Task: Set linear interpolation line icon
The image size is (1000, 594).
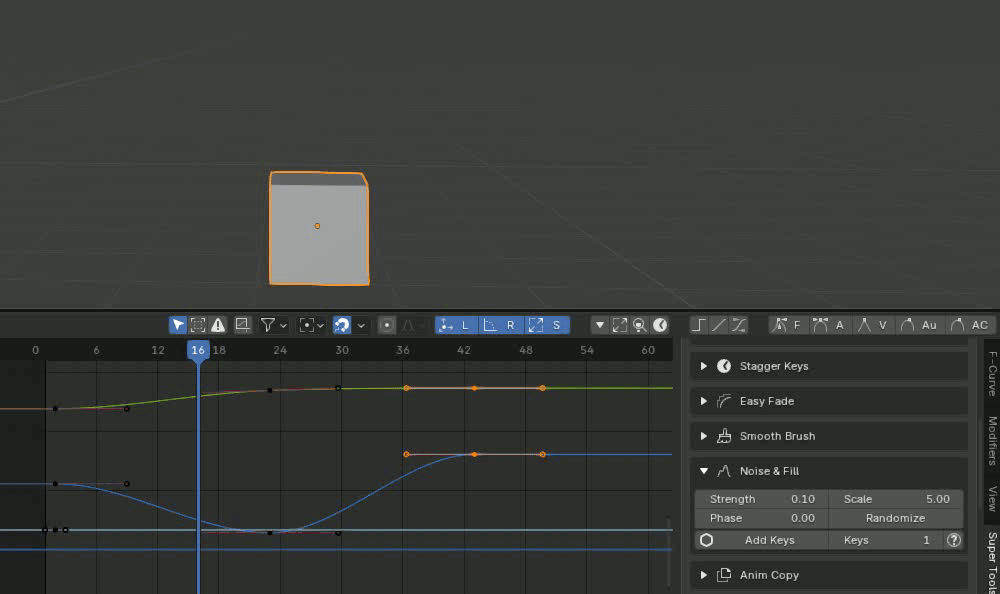Action: pyautogui.click(x=719, y=325)
